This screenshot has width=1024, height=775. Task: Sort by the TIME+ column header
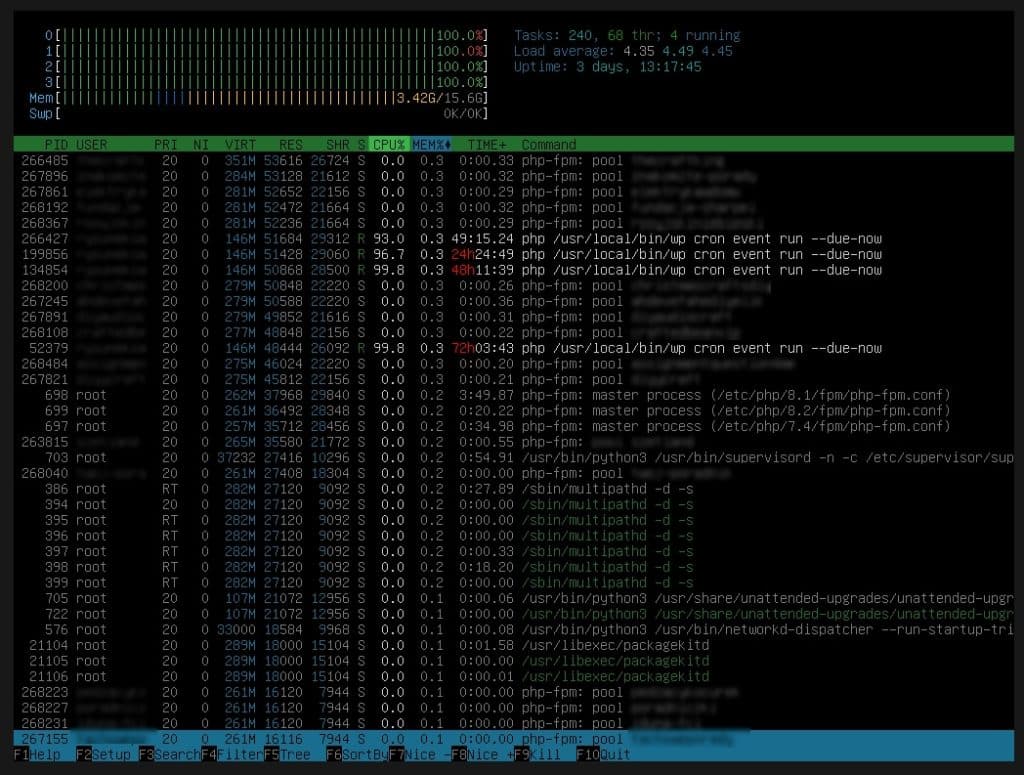click(487, 144)
